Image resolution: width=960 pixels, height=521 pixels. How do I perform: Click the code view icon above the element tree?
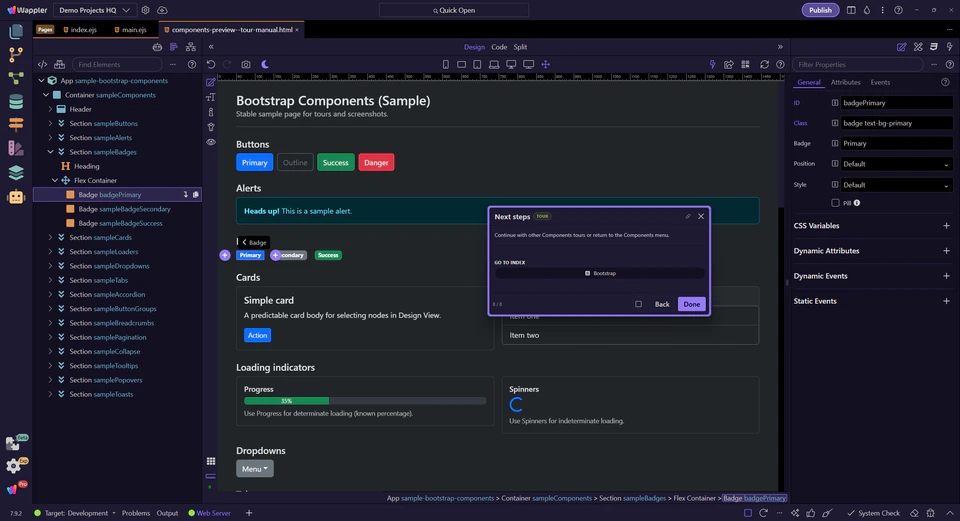(x=42, y=64)
